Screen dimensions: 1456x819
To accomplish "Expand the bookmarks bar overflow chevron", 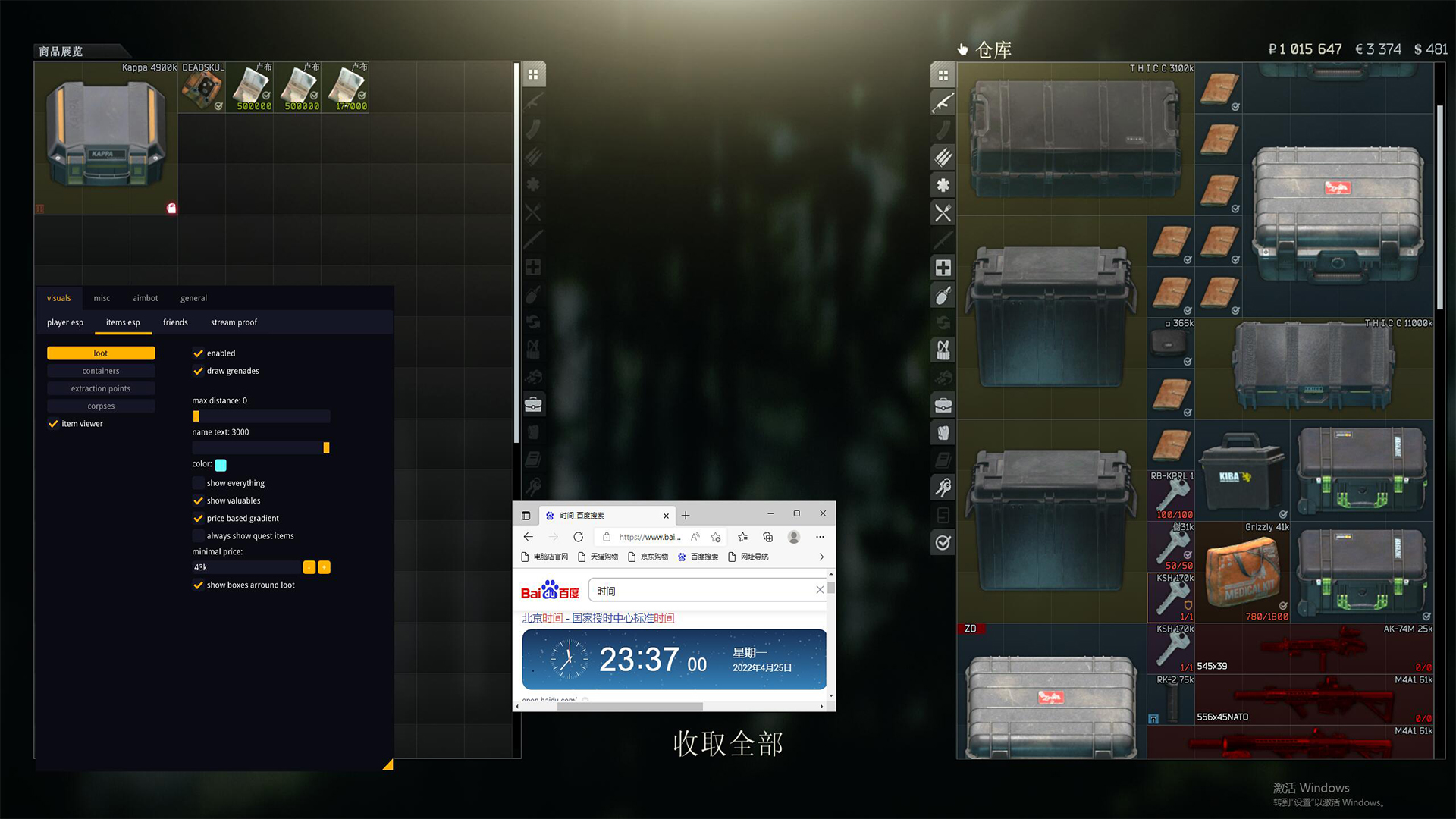I will [821, 557].
